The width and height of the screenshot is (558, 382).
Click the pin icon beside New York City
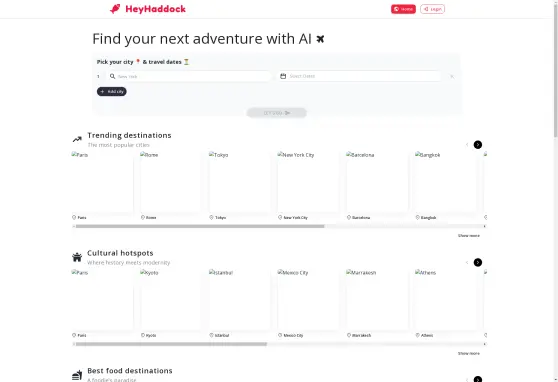tap(280, 217)
